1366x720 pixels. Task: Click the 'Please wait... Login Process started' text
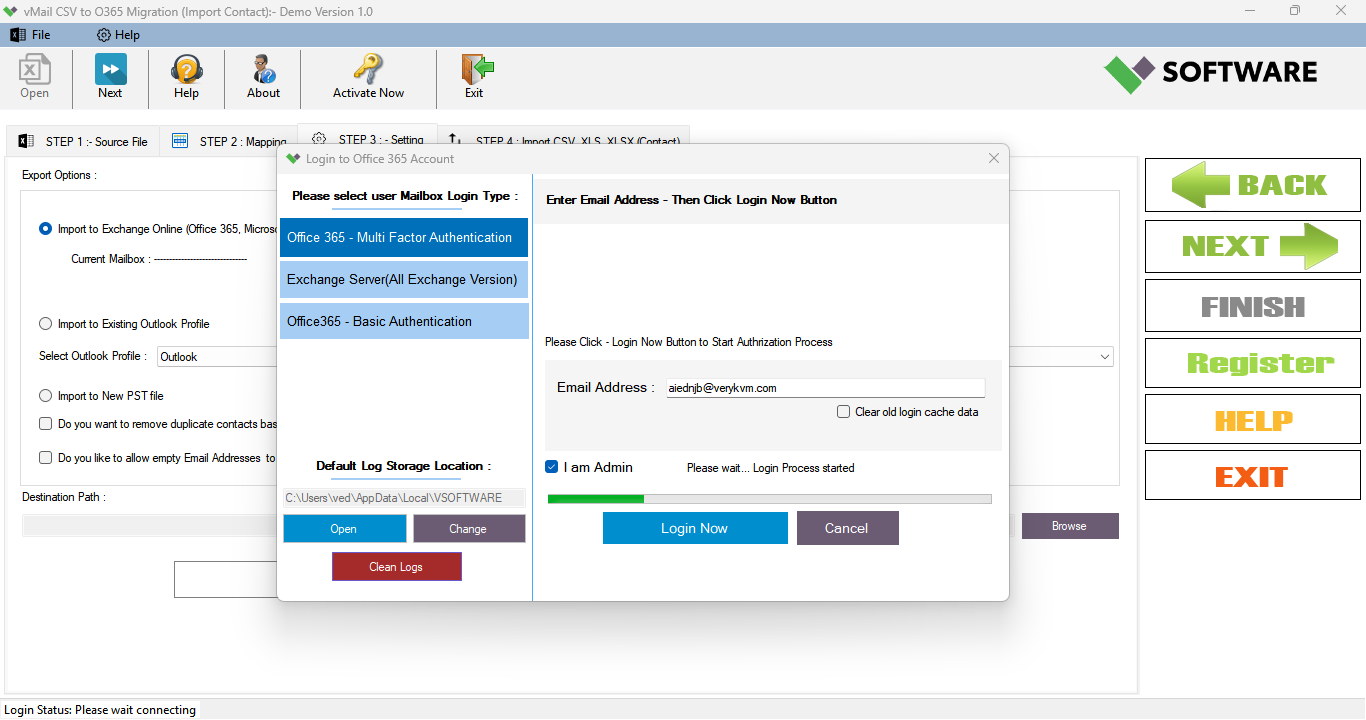pyautogui.click(x=771, y=468)
